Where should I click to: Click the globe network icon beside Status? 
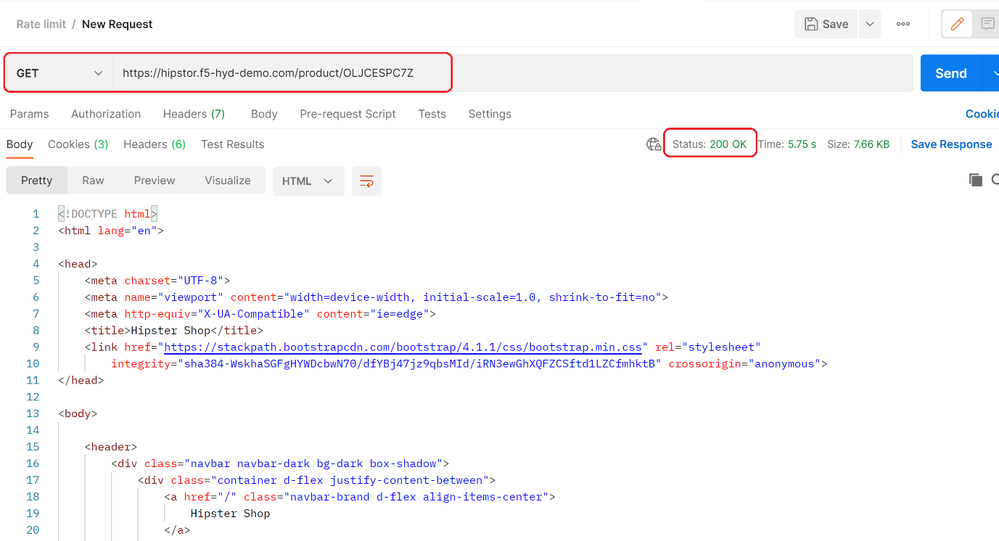[x=654, y=144]
